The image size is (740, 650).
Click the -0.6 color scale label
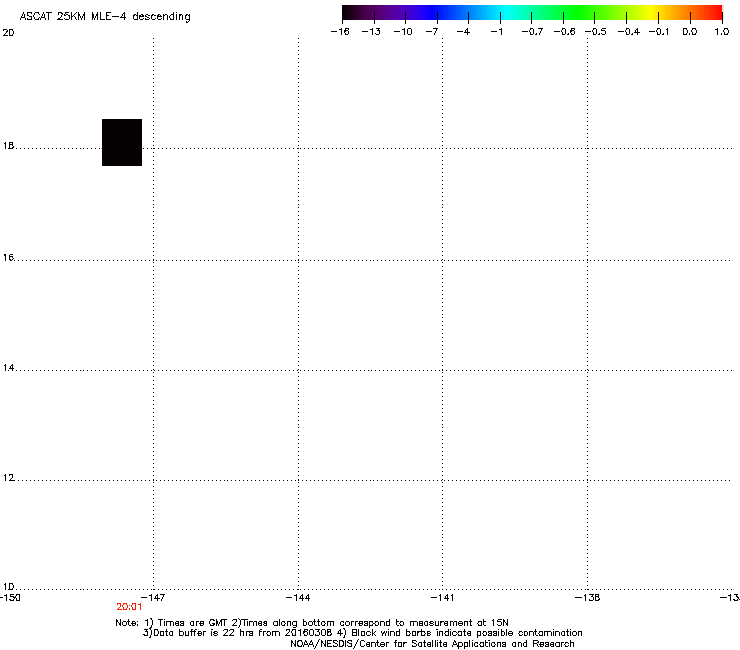[564, 32]
